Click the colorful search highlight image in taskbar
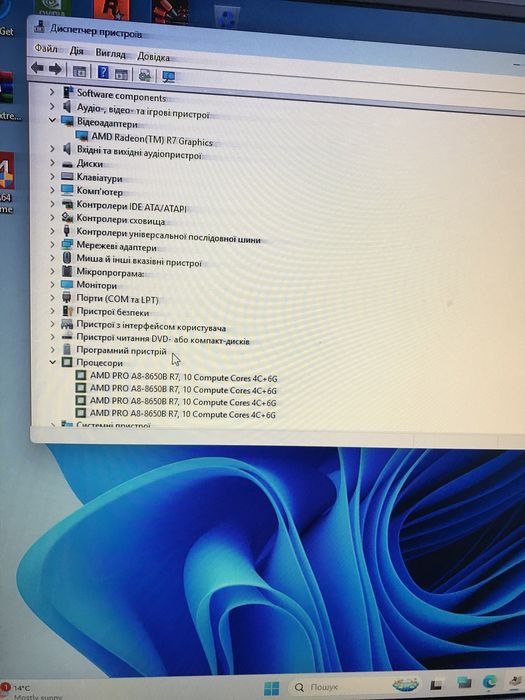Screen dimensions: 525x700 point(405,684)
